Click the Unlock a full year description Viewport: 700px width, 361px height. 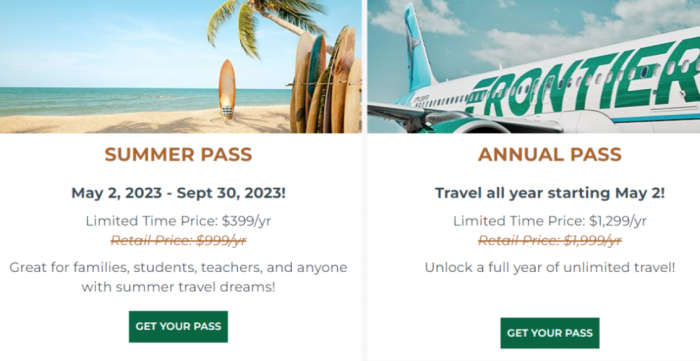click(x=550, y=268)
